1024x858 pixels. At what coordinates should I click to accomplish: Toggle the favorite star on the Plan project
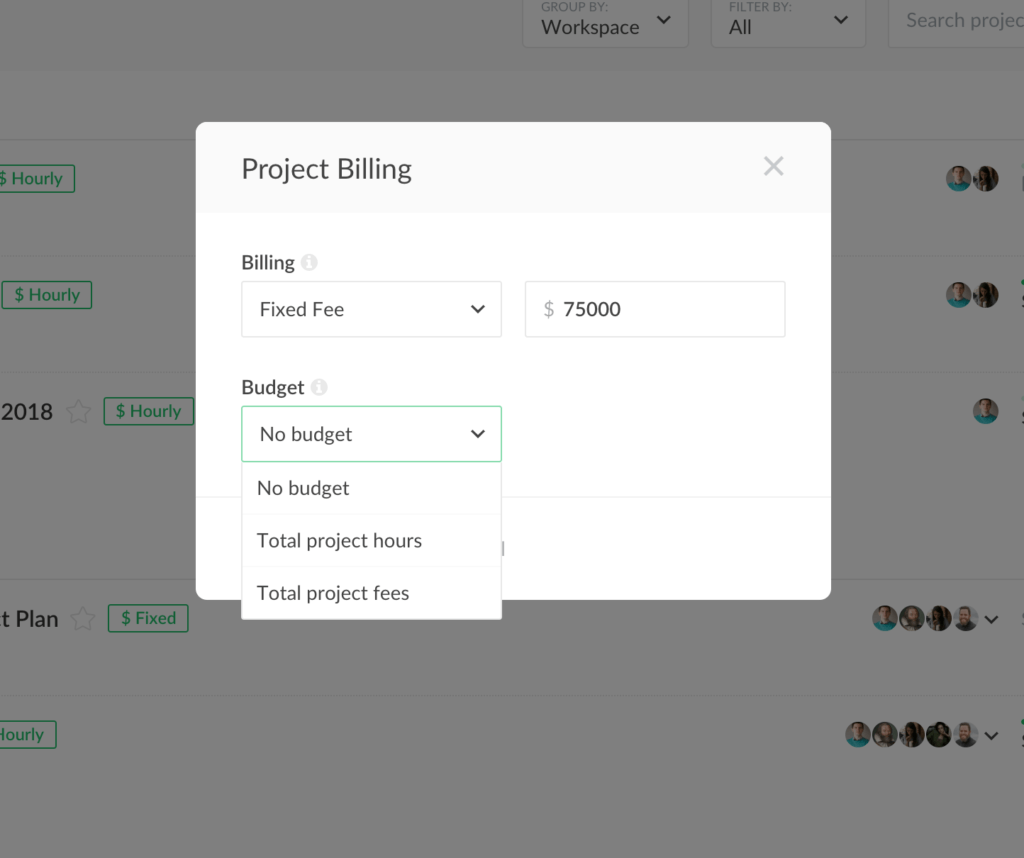[x=82, y=618]
